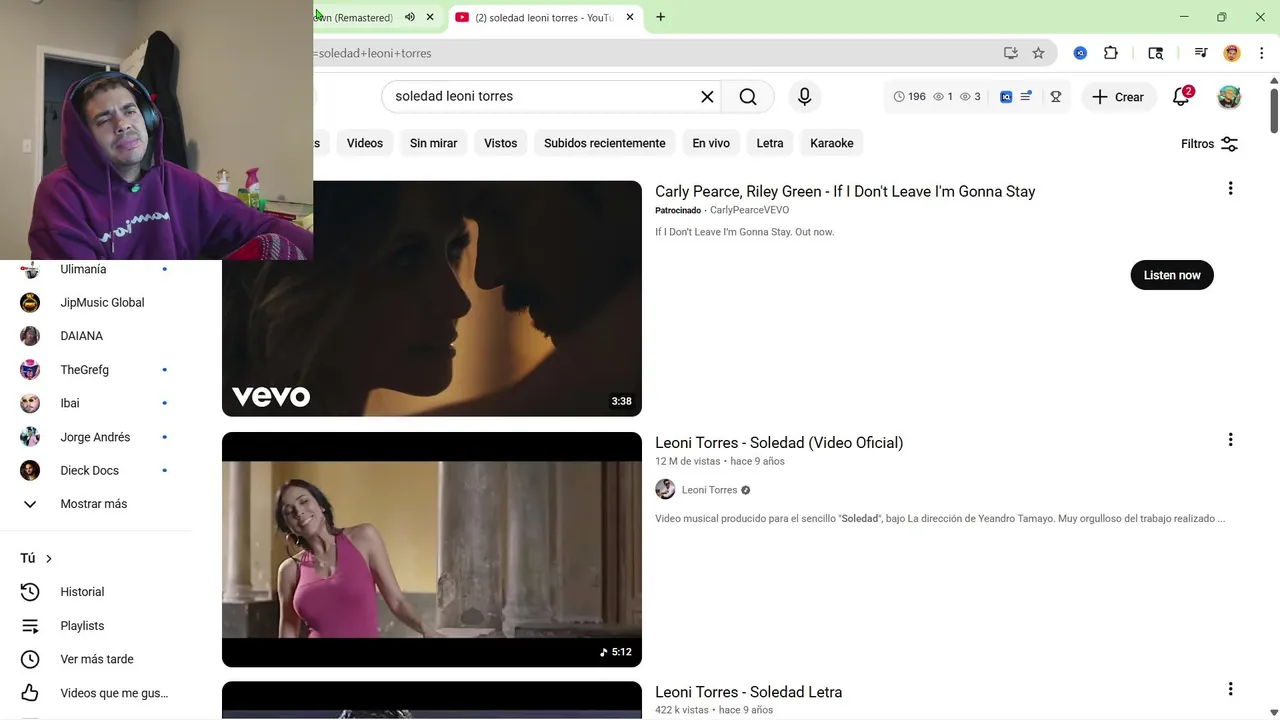Screen dimensions: 1280x720
Task: Open the tab search icon in Chrome toolbar
Action: pos(1156,53)
